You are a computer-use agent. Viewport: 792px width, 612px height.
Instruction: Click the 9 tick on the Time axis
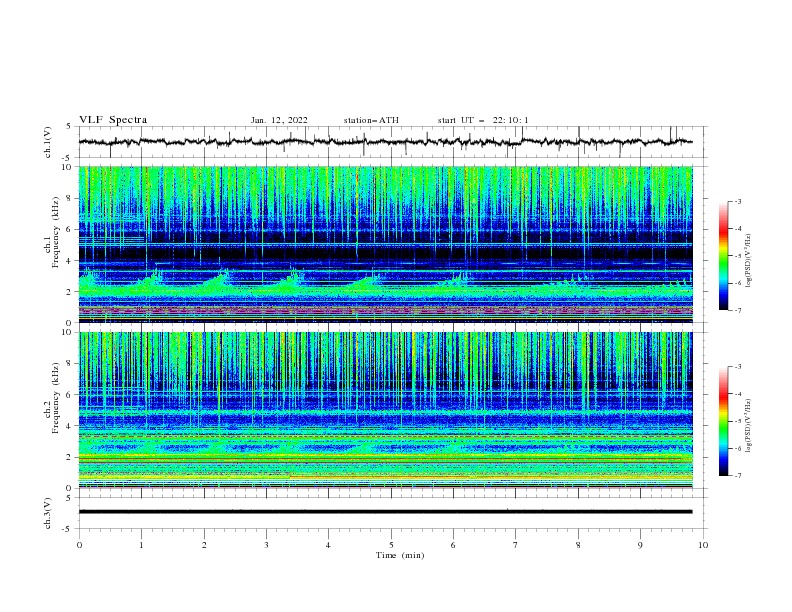(640, 545)
